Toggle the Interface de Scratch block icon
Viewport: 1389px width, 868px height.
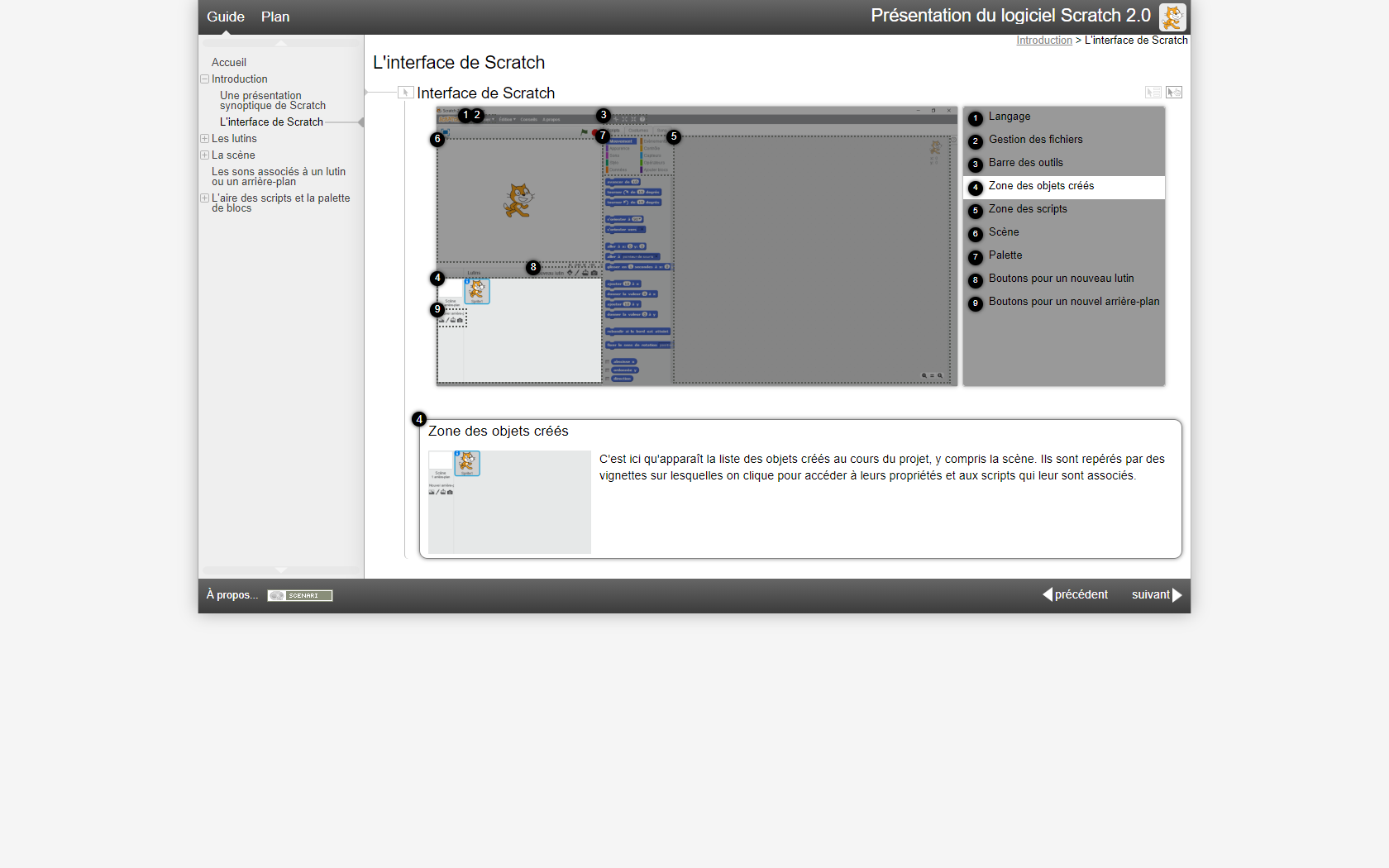coord(405,93)
